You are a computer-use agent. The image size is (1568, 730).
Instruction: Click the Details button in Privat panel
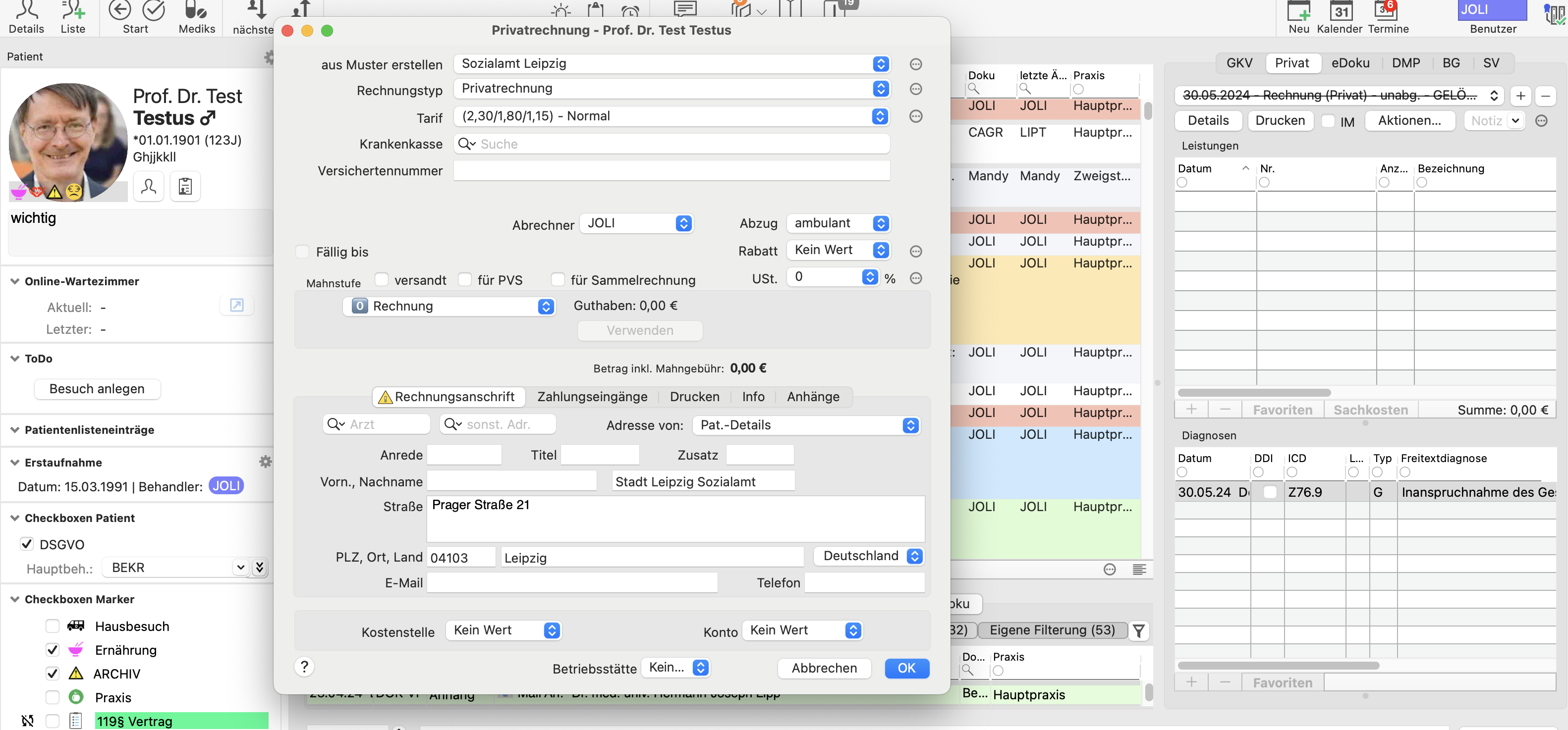1208,120
